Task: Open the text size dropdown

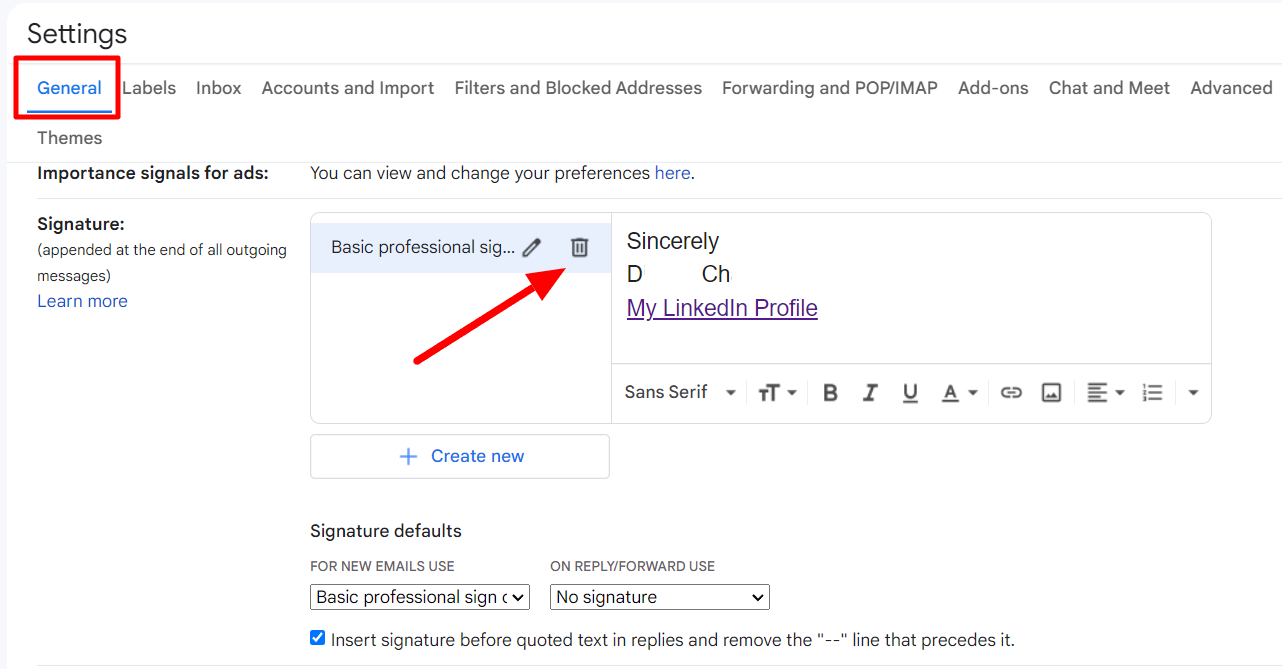Action: [777, 393]
